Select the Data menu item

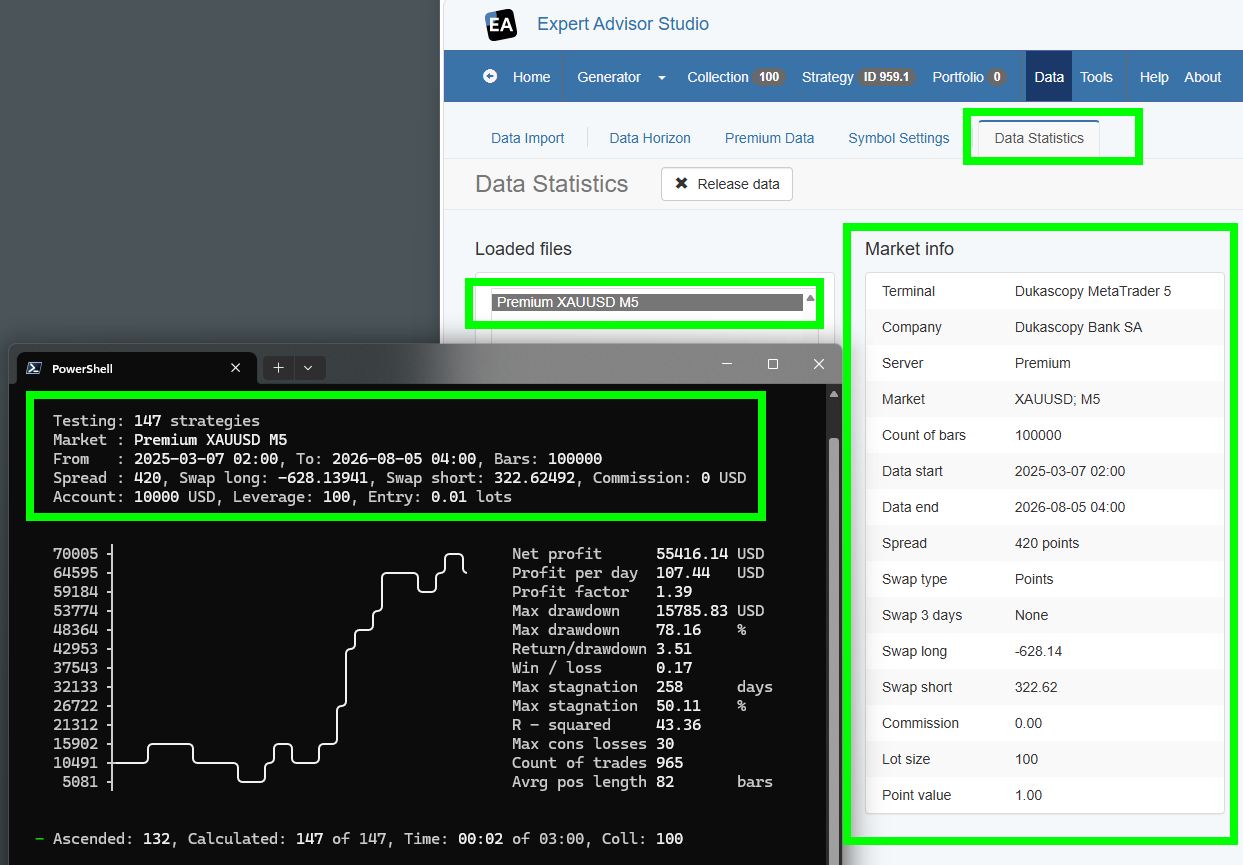coord(1049,77)
